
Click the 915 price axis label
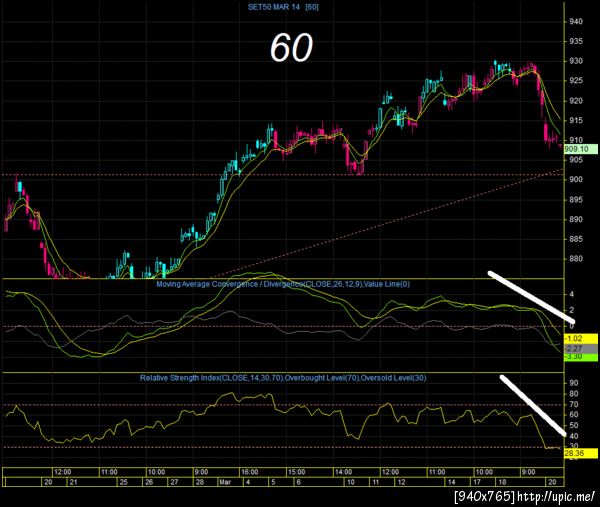pos(576,121)
